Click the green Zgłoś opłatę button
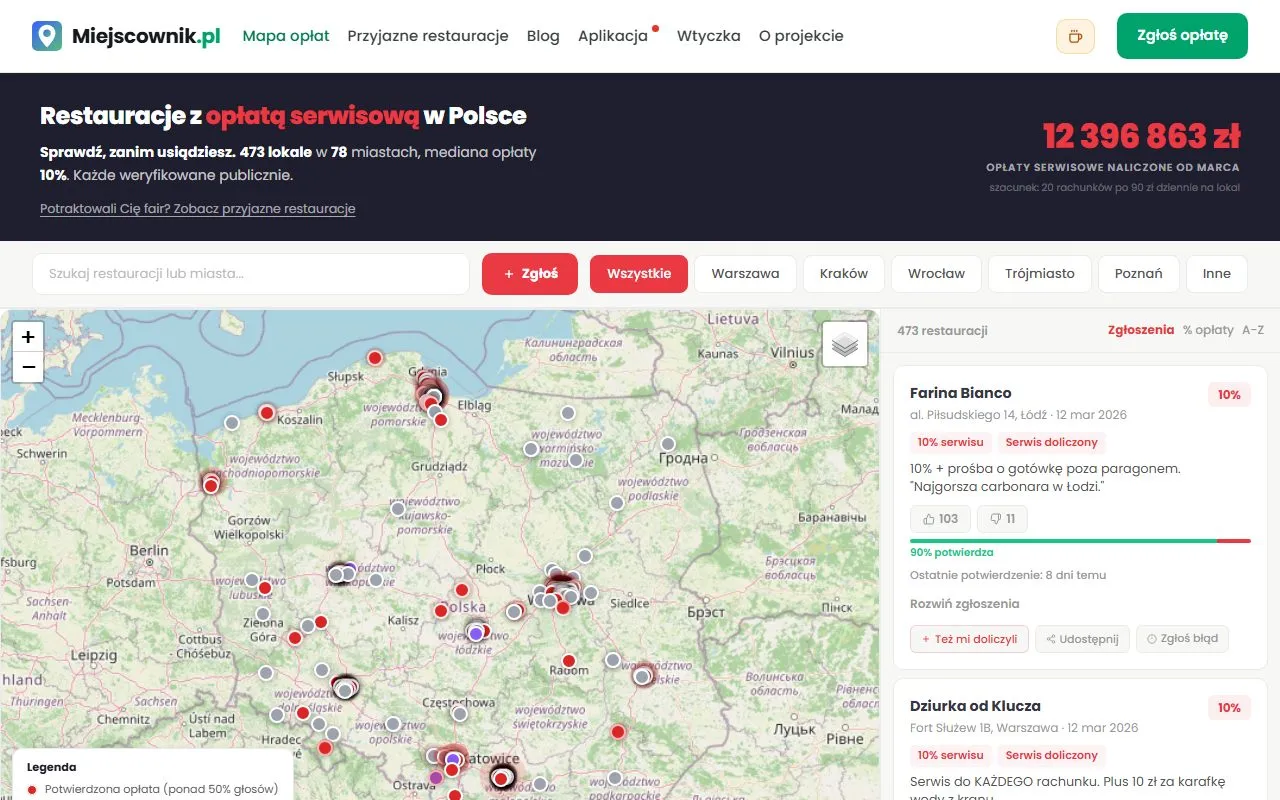 click(1182, 36)
